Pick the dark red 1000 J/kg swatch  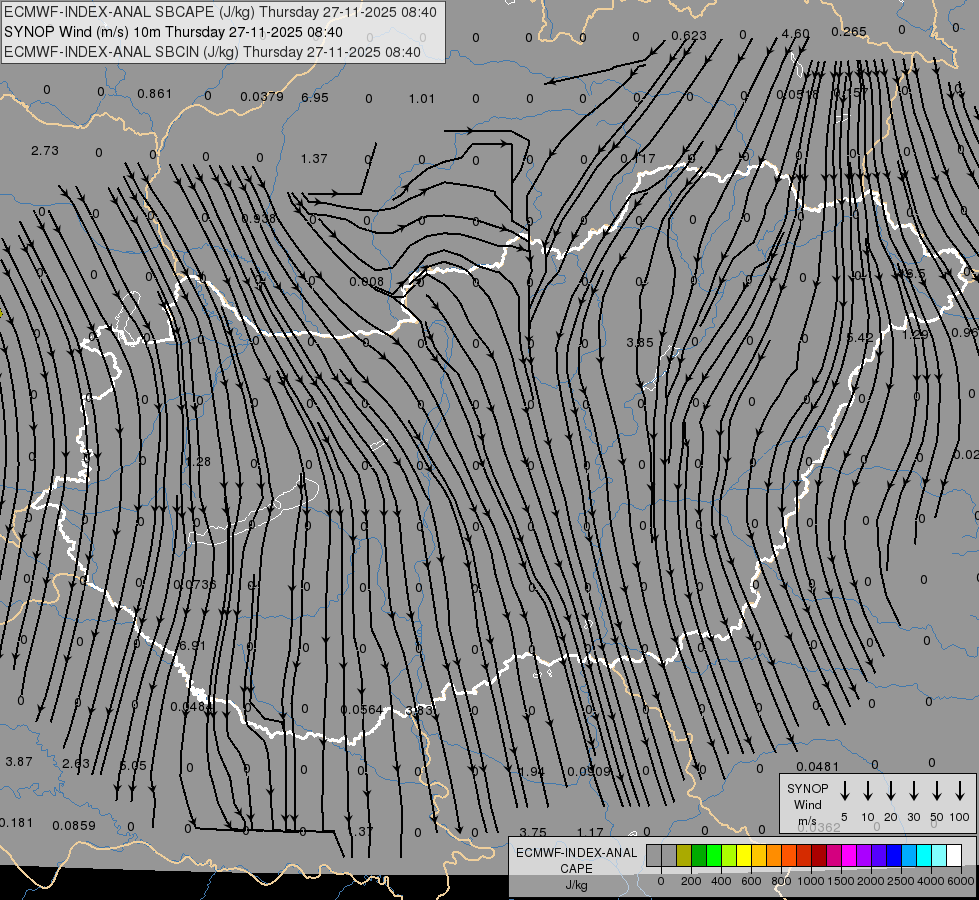click(x=819, y=855)
